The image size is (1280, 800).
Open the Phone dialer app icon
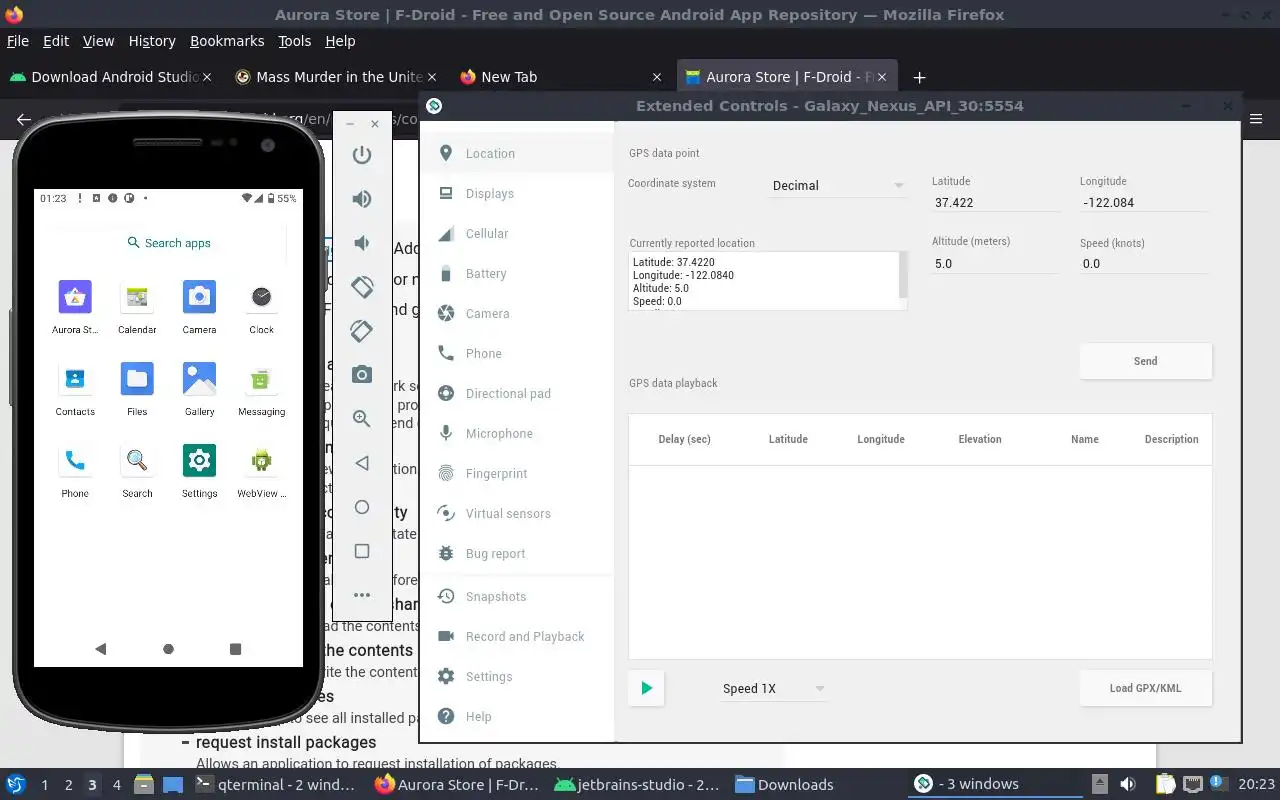coord(75,471)
